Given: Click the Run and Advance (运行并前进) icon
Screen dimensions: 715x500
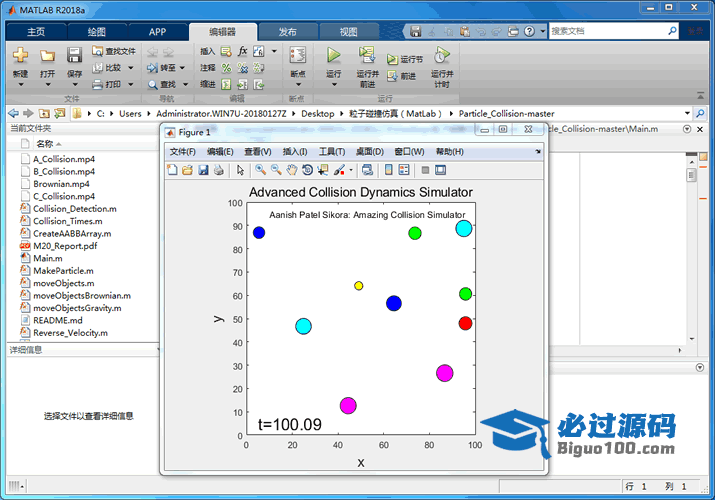Looking at the screenshot, I should pos(367,55).
